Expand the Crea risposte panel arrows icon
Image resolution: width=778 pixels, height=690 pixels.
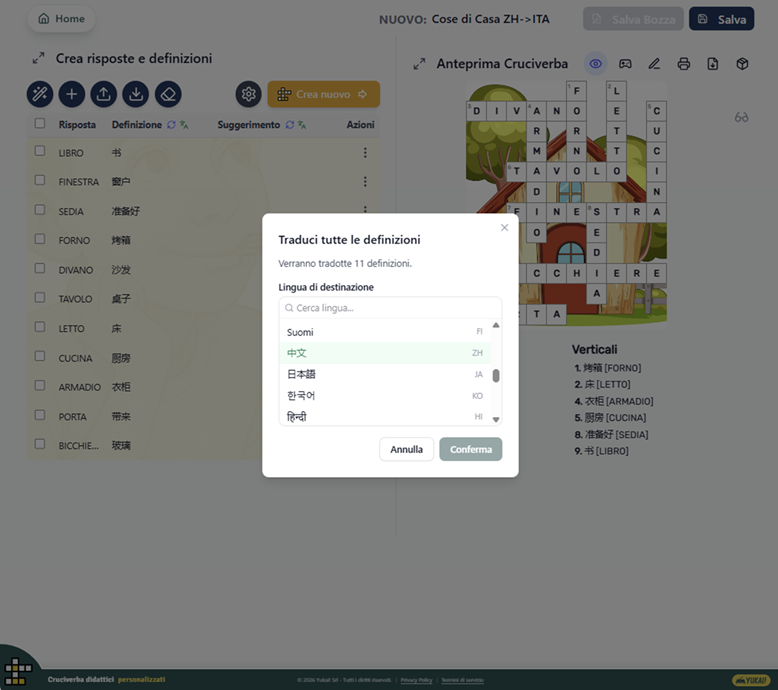pyautogui.click(x=39, y=59)
